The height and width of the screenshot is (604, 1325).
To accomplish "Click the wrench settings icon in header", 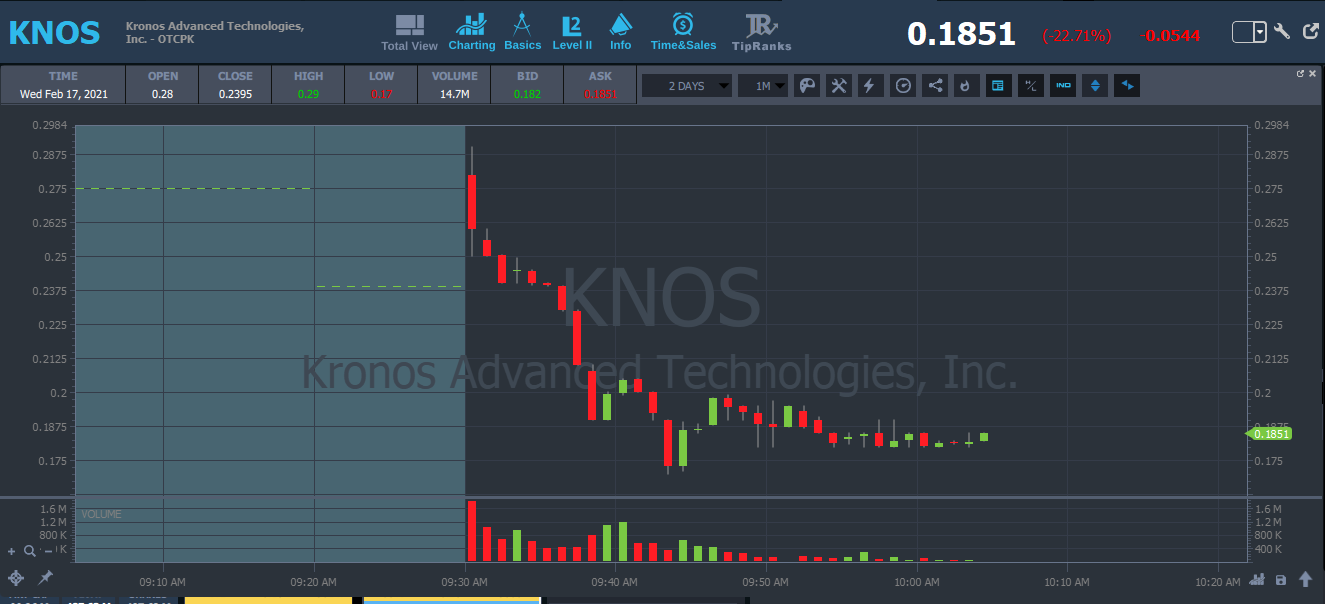I will [x=1283, y=33].
